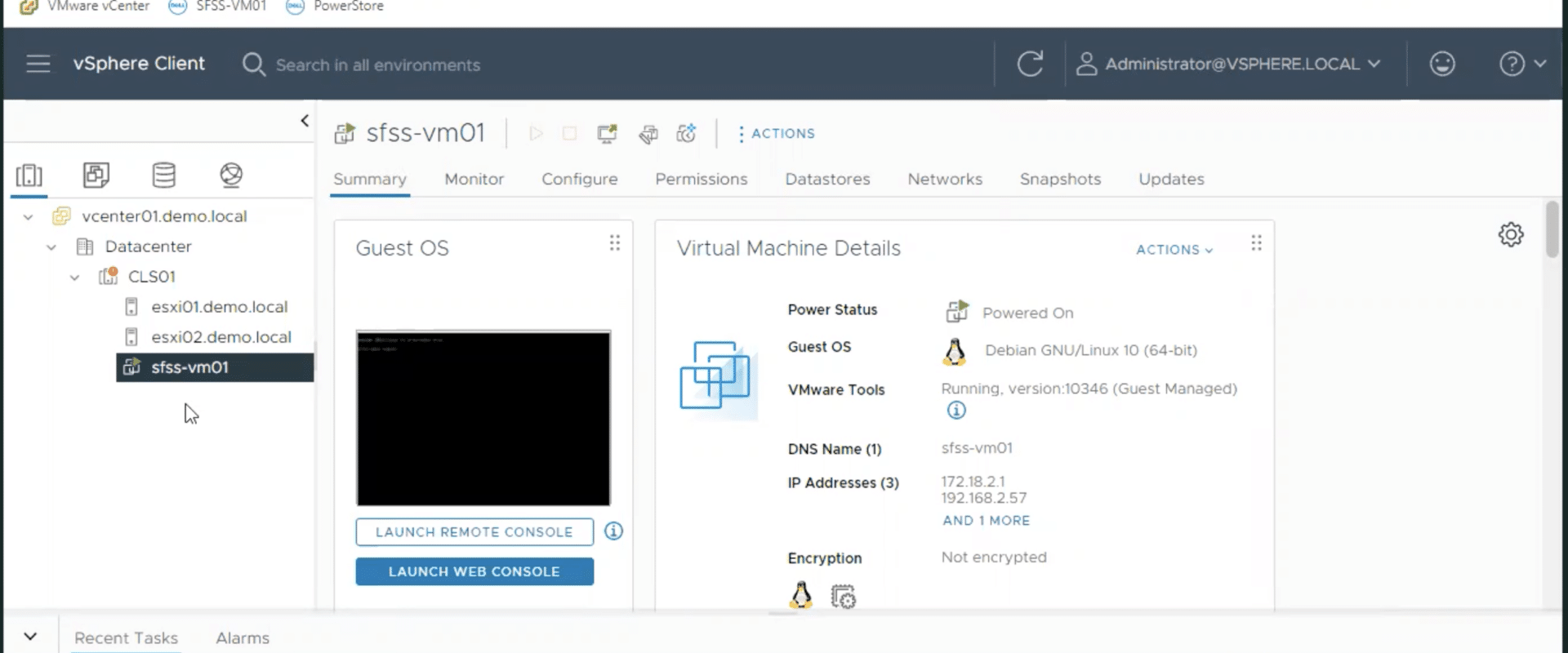
Task: Open the Datastores tab
Action: point(827,179)
